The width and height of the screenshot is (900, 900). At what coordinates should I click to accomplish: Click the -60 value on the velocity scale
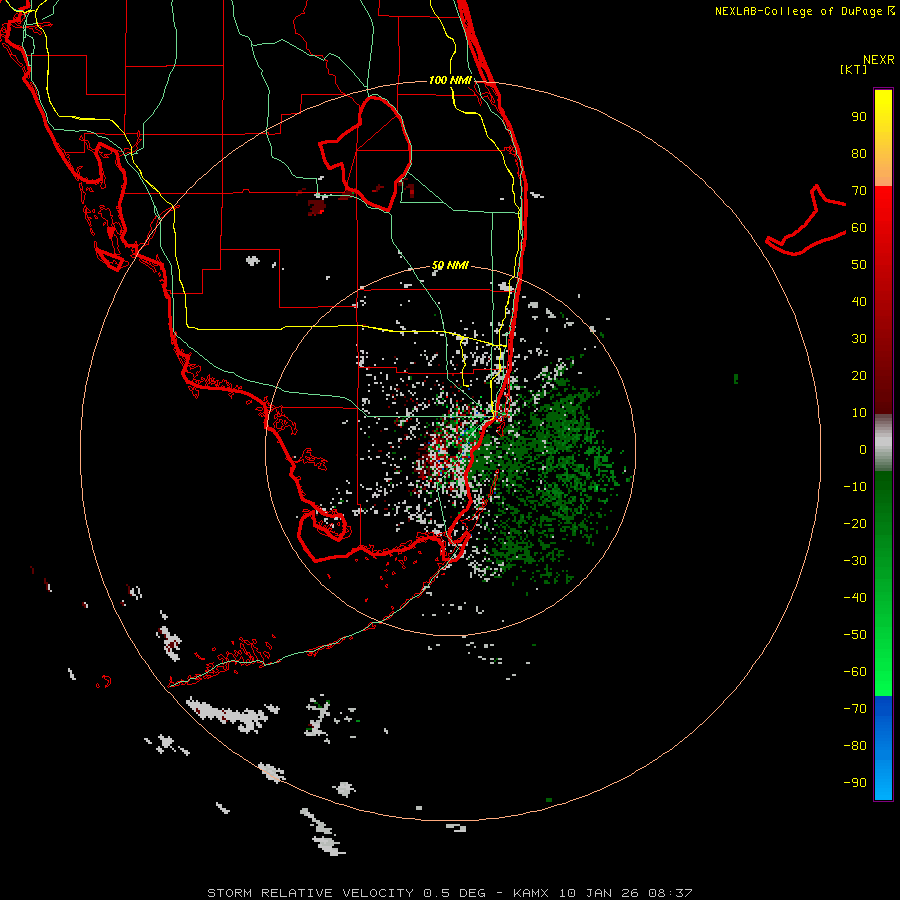click(x=855, y=672)
